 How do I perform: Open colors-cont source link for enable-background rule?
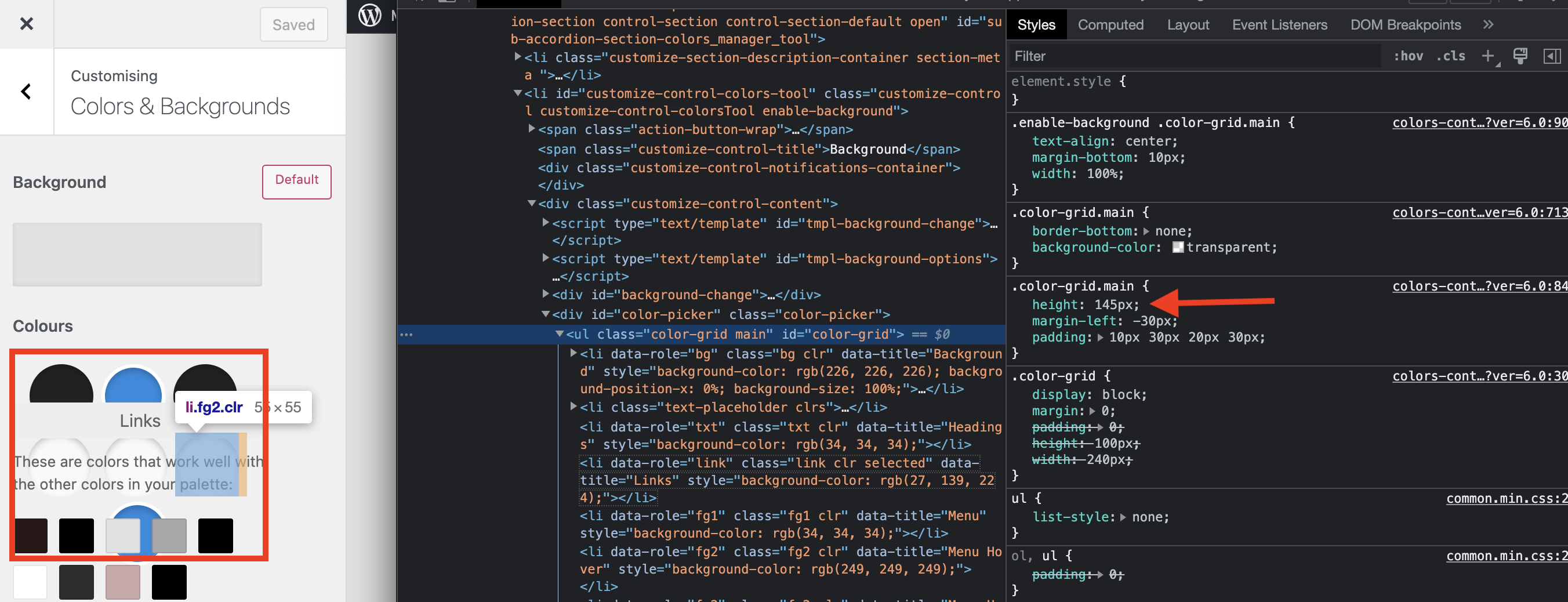[1480, 122]
